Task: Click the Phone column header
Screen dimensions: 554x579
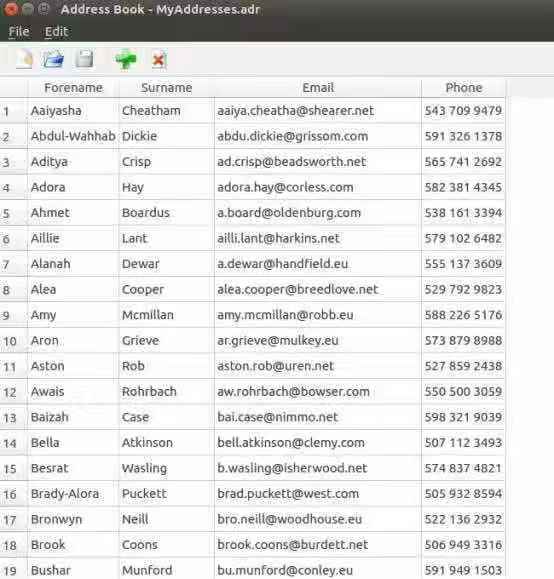Action: tap(464, 88)
